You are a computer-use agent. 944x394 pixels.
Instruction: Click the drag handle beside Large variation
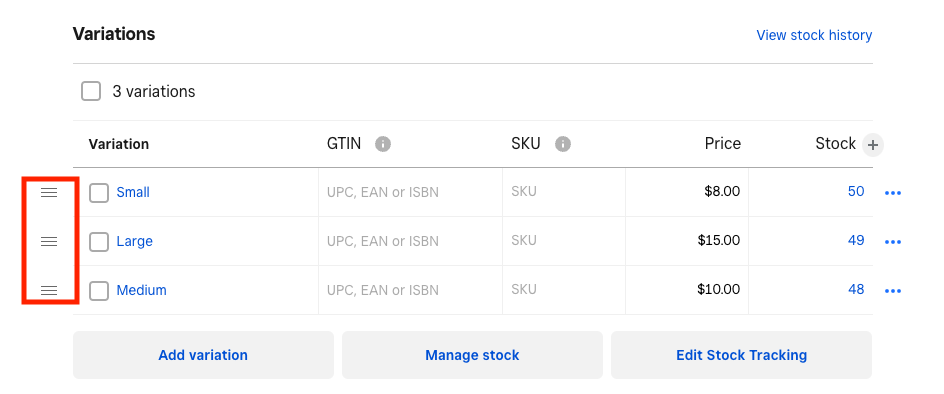[x=49, y=241]
